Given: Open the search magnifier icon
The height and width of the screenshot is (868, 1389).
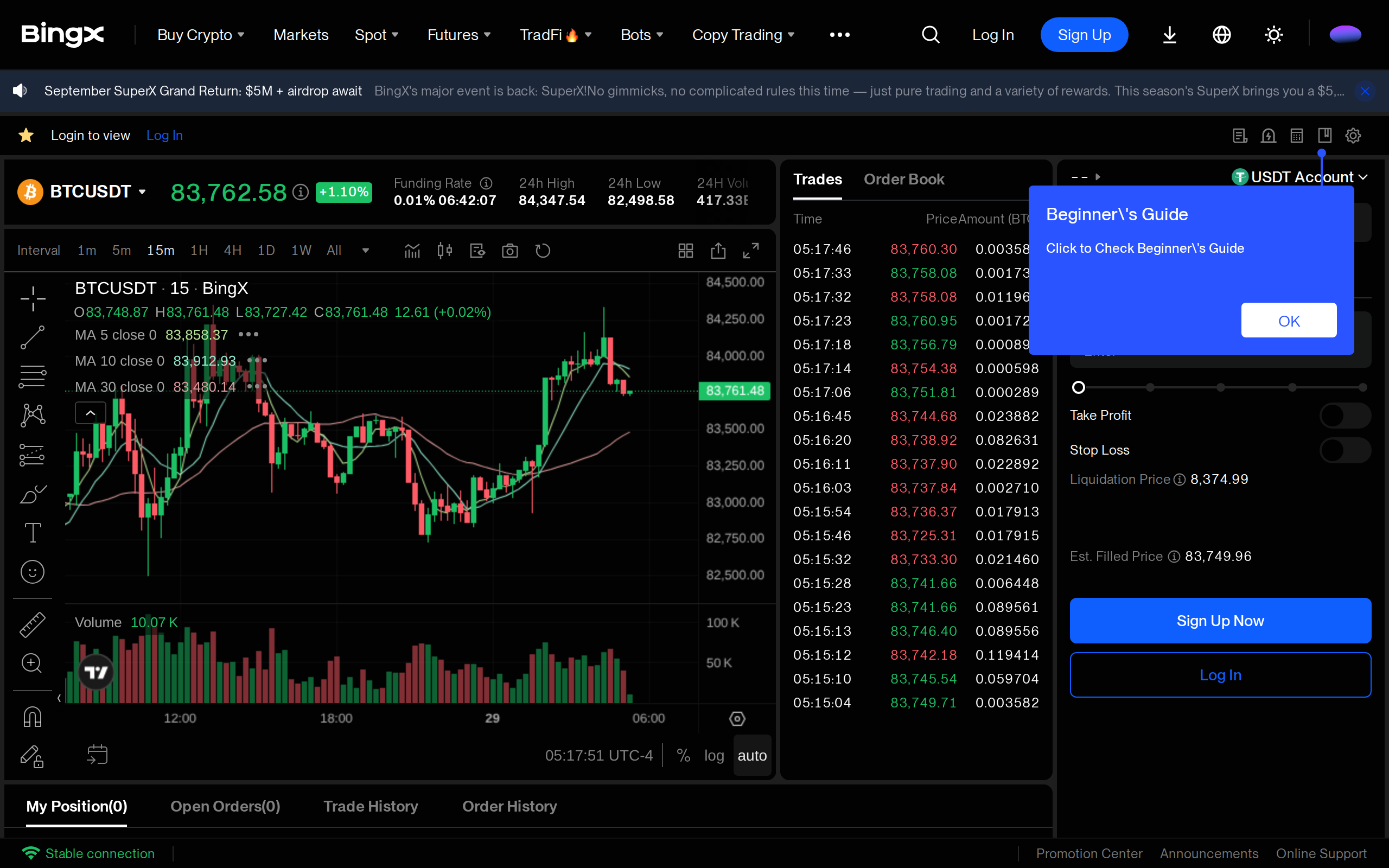Looking at the screenshot, I should [x=931, y=35].
